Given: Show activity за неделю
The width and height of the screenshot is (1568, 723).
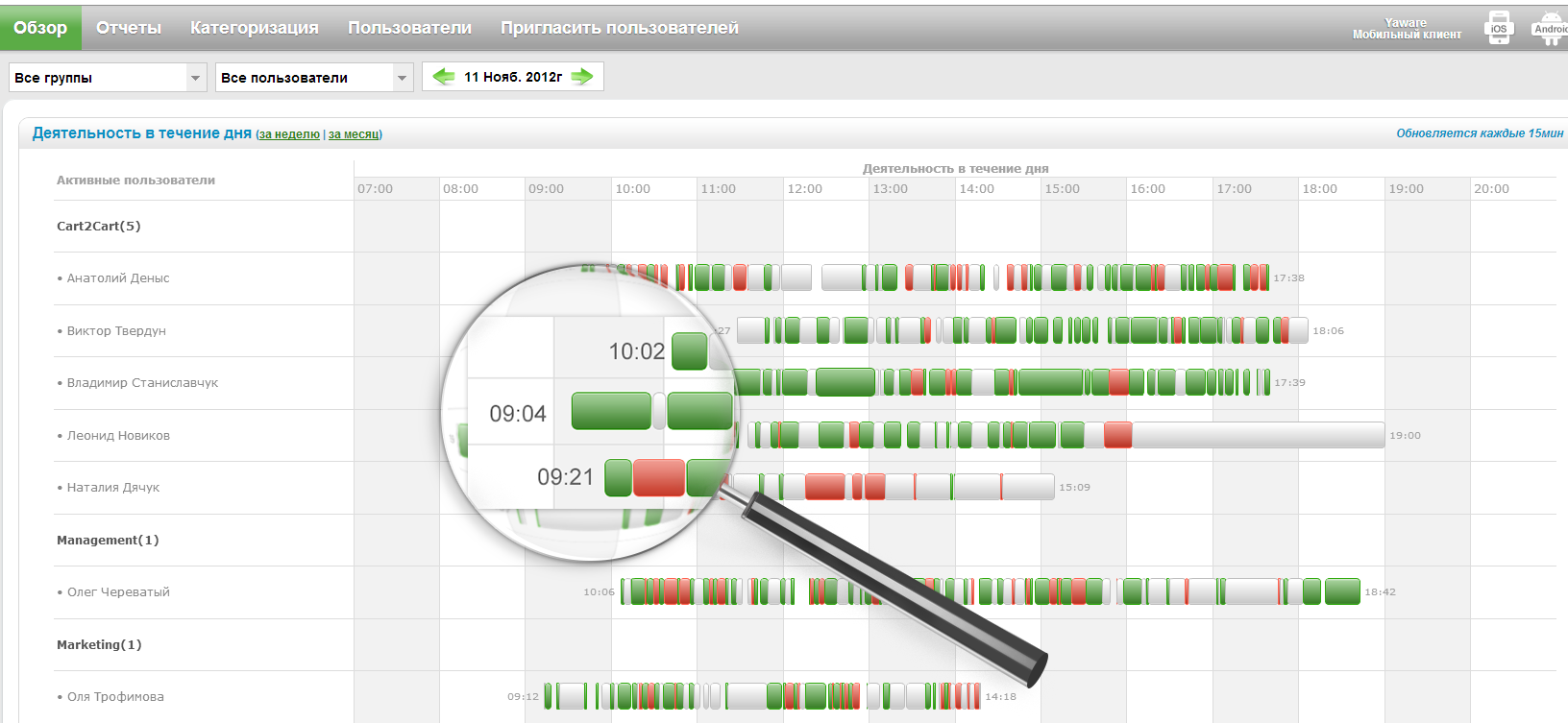Looking at the screenshot, I should coord(289,134).
